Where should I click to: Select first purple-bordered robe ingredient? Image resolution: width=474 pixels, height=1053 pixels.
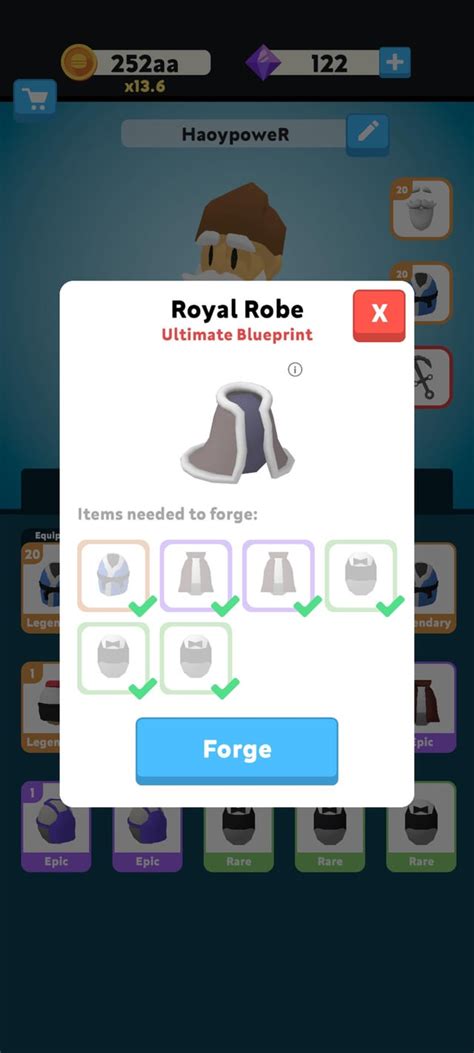coord(196,576)
